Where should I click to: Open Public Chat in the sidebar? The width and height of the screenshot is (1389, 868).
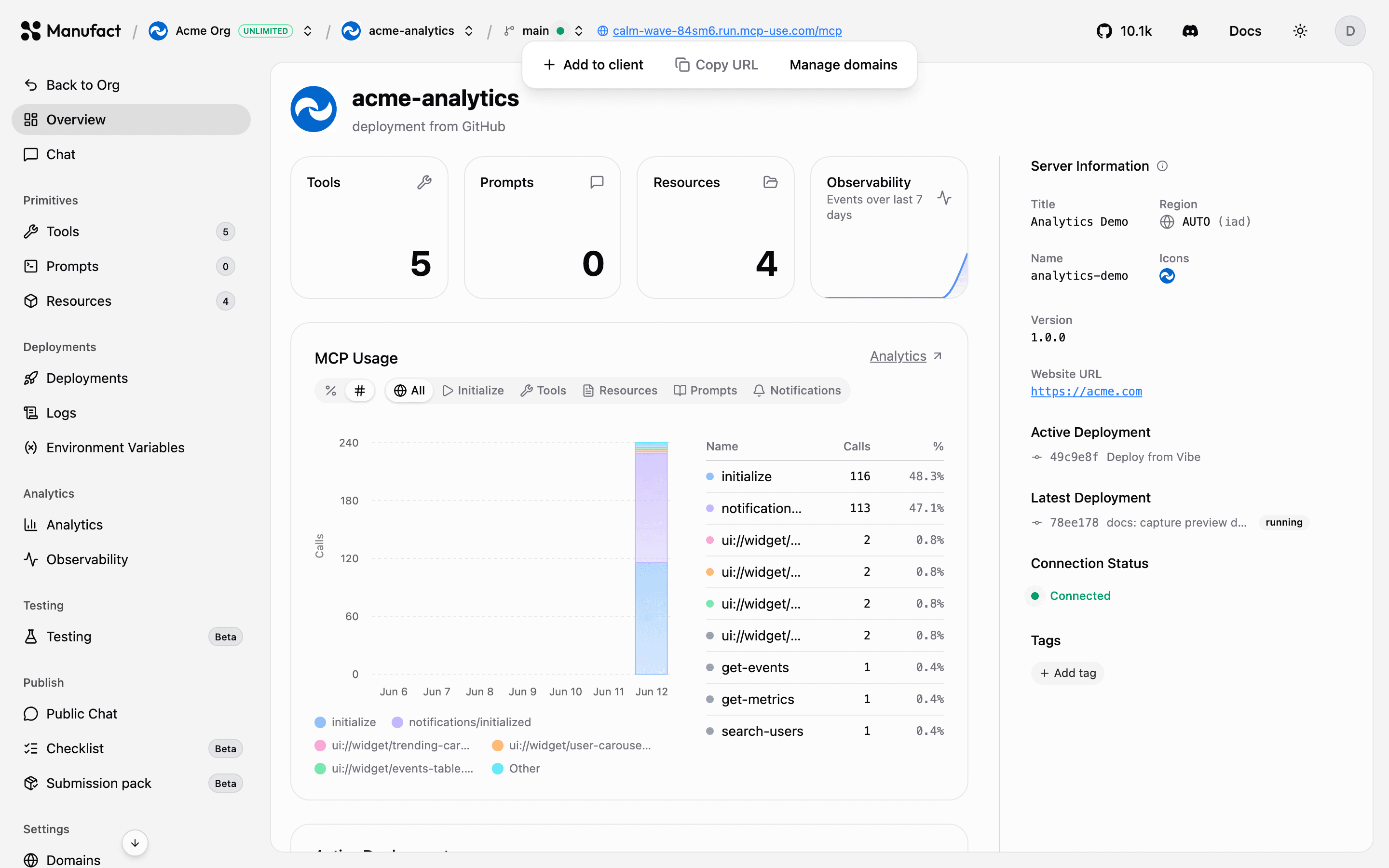131,714
